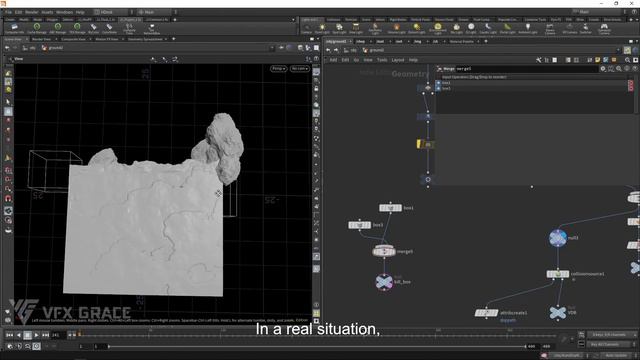Select the VDB node

[x=558, y=313]
